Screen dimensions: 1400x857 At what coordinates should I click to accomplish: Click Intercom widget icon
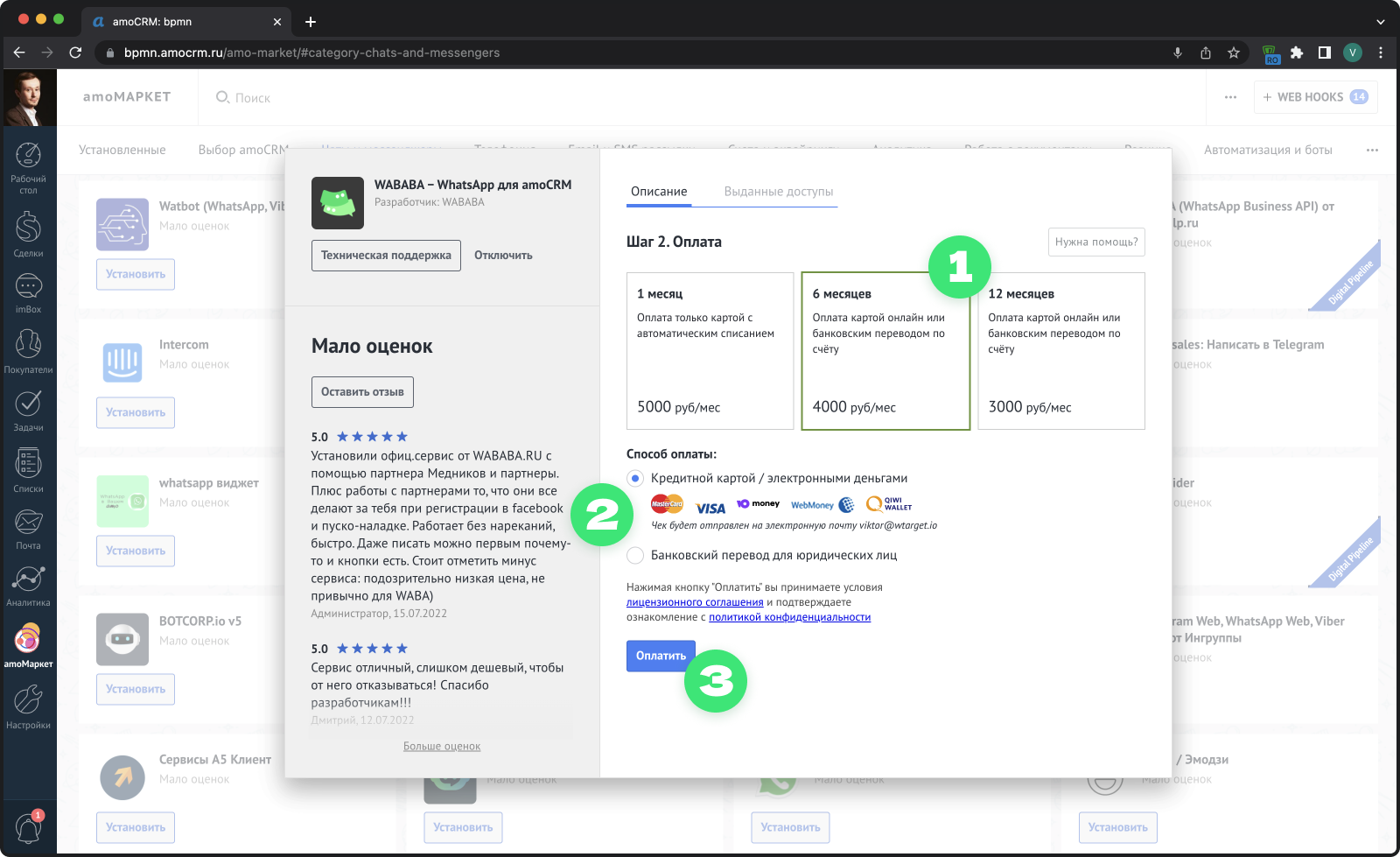point(122,362)
